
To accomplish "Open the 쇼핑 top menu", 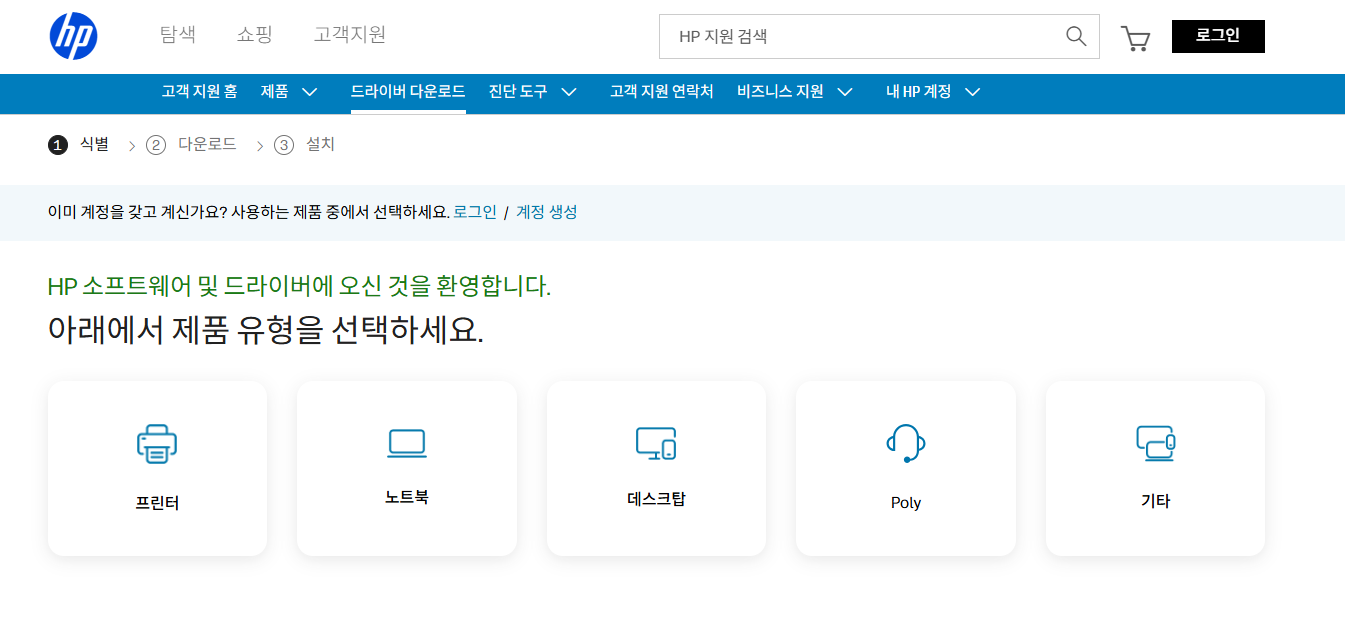I will pyautogui.click(x=254, y=35).
